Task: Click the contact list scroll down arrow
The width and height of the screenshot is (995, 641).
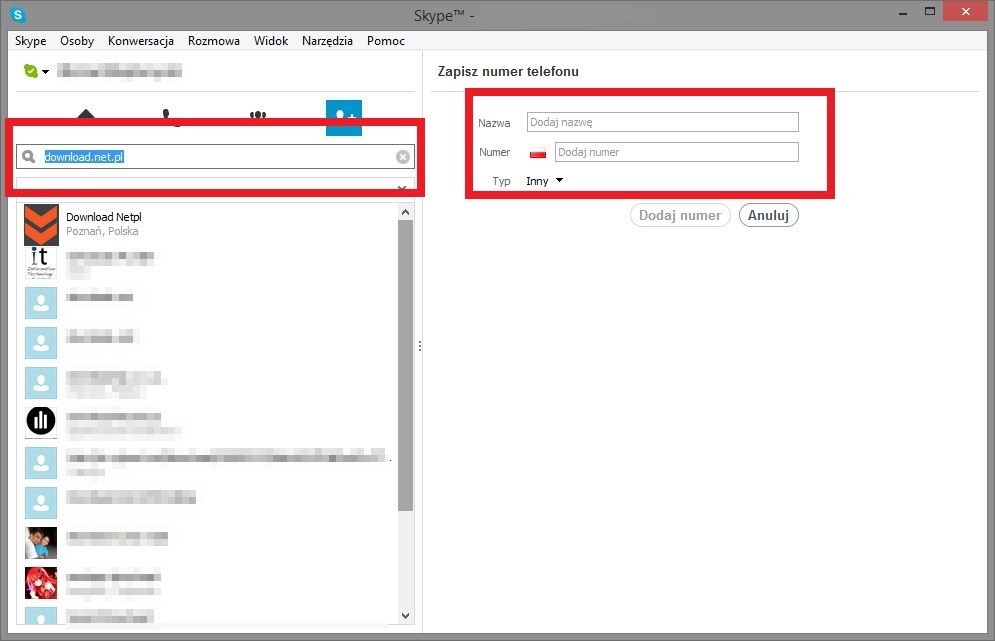Action: (x=405, y=616)
